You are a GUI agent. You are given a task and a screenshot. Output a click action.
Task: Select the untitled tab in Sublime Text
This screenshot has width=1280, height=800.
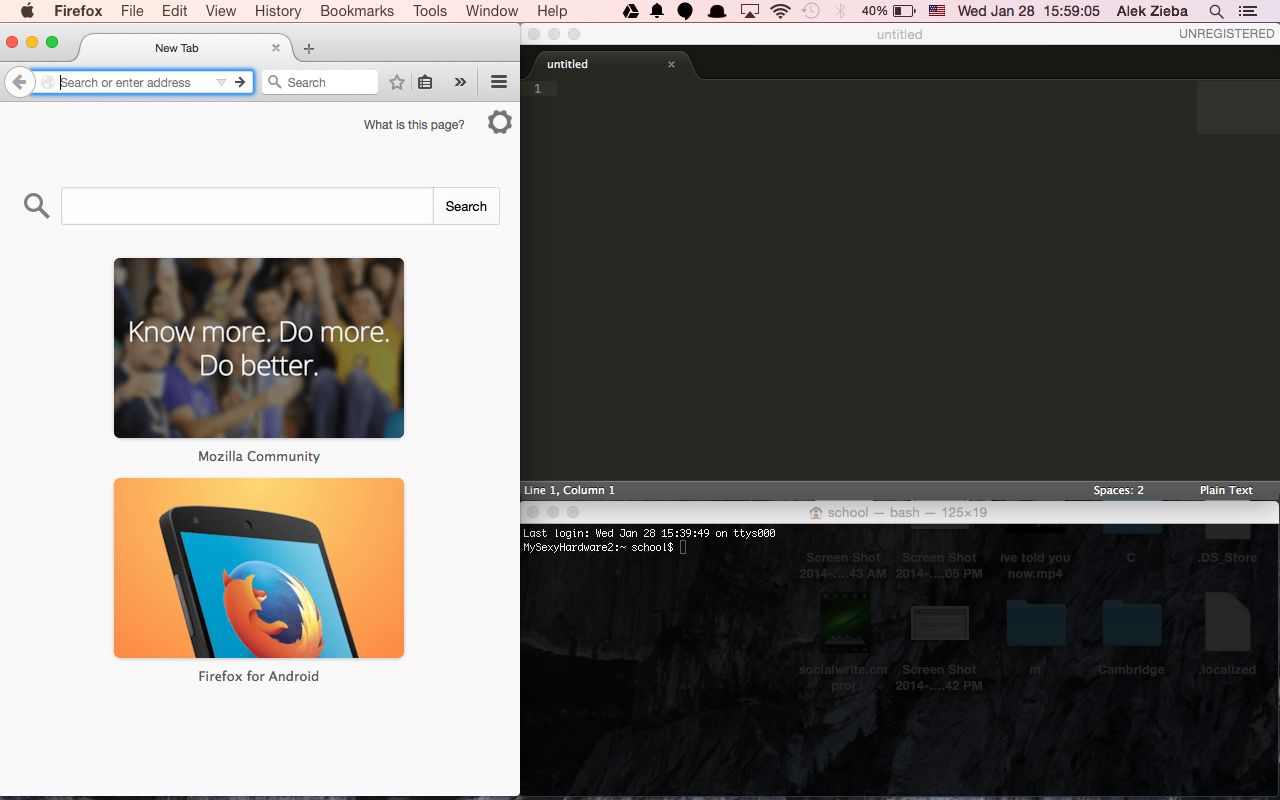[x=568, y=64]
